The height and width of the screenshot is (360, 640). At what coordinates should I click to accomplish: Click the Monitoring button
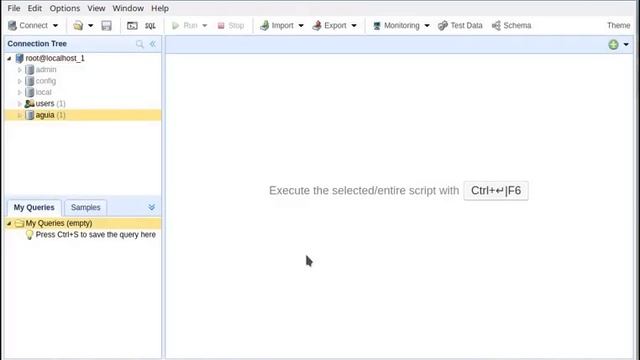[x=396, y=25]
